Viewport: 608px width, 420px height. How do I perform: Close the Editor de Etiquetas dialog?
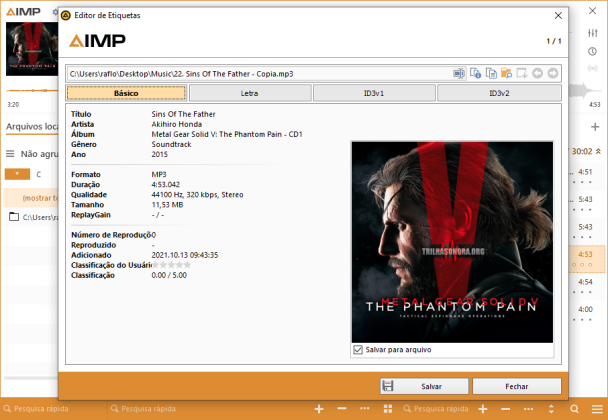(x=558, y=16)
